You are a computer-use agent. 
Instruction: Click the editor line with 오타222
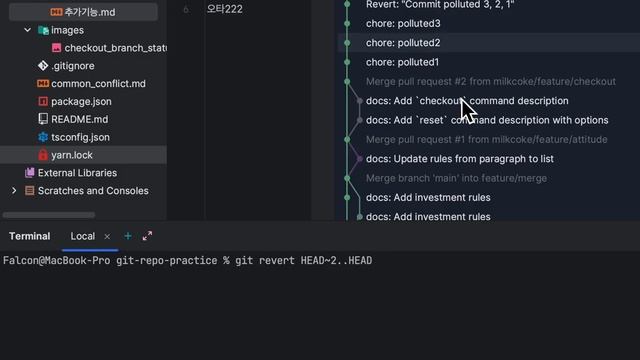(224, 9)
